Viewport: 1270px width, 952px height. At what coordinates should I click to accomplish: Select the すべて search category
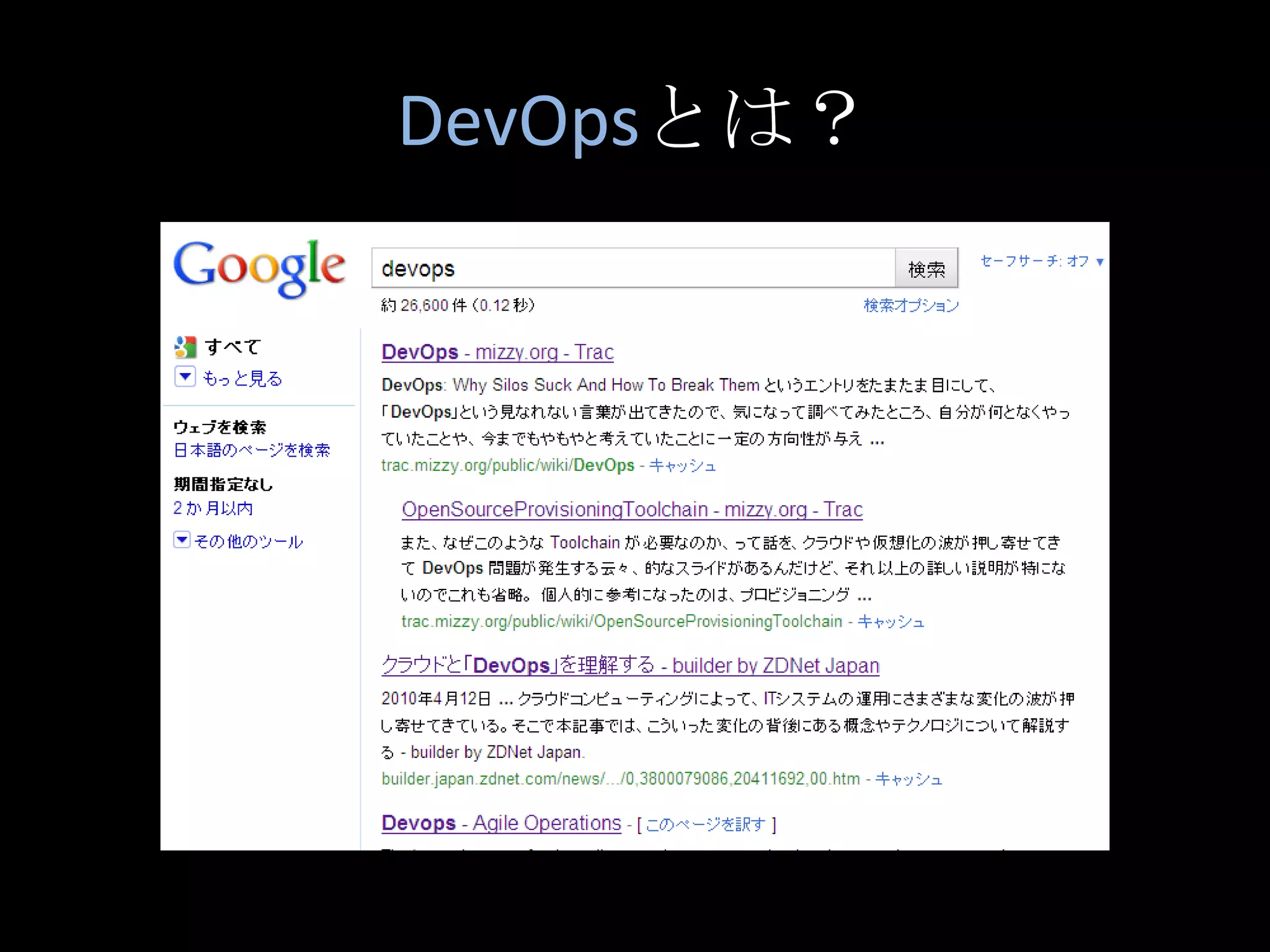point(232,346)
